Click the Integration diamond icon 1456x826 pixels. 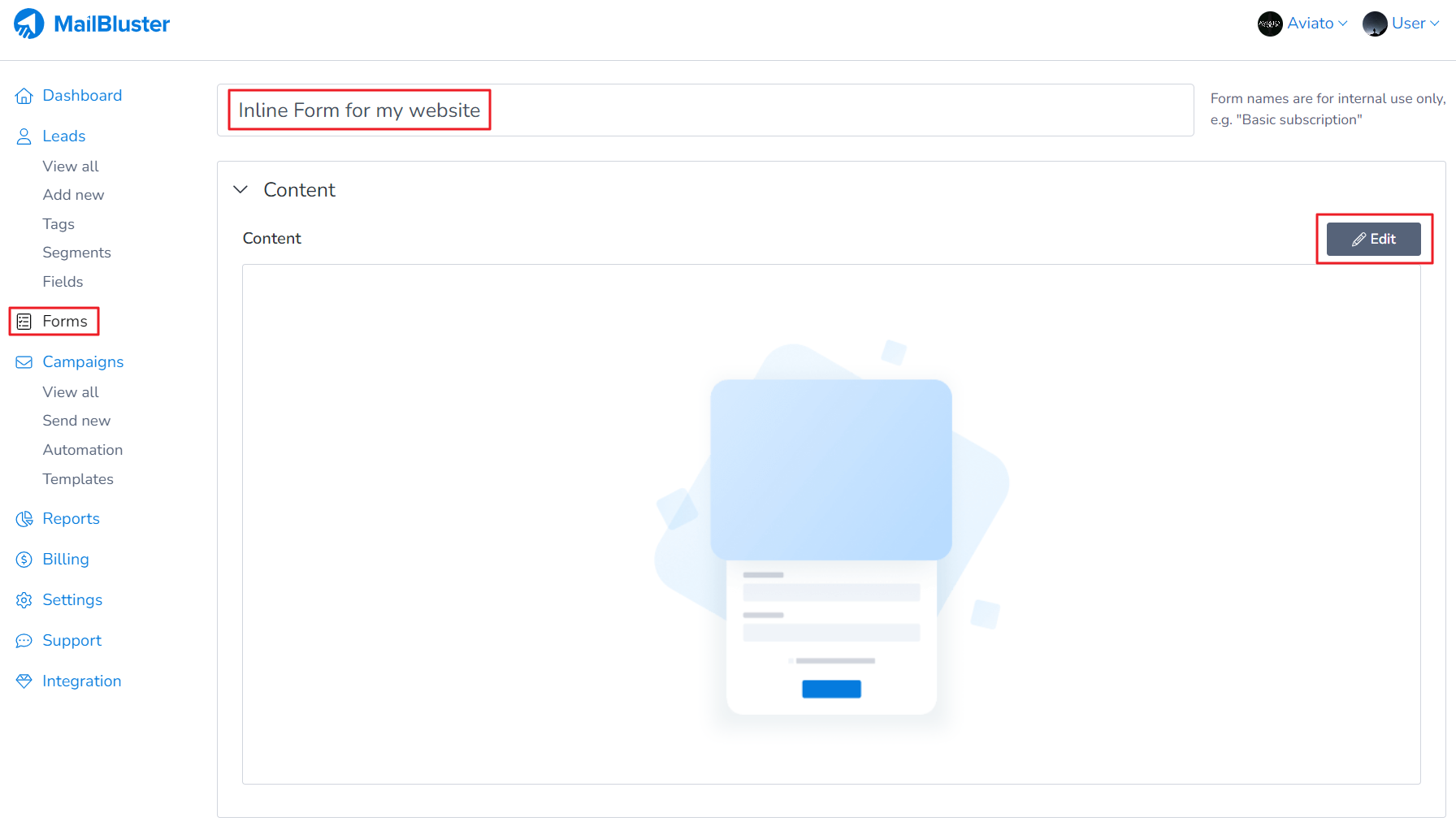(24, 681)
